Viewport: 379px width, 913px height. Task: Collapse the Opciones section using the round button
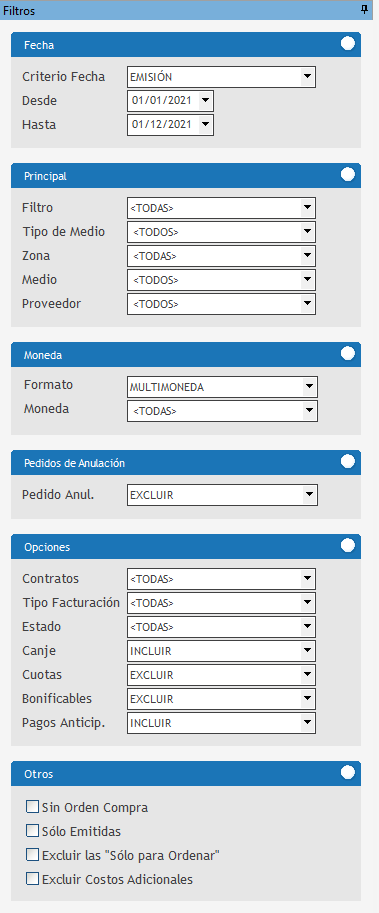point(348,546)
